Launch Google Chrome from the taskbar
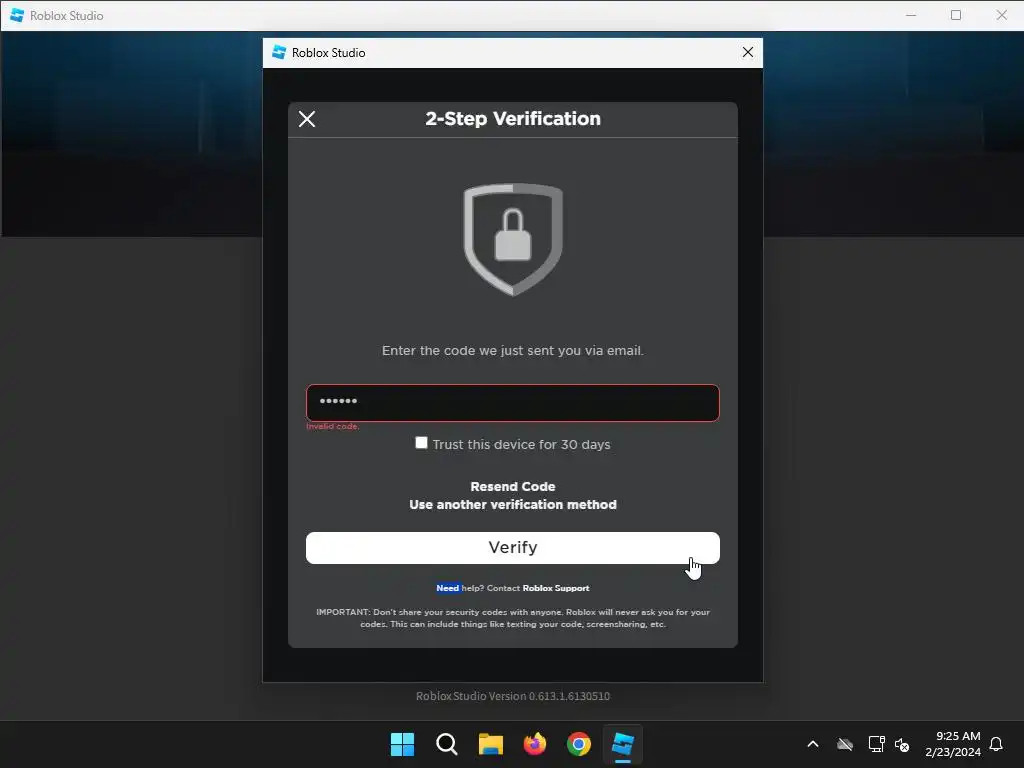Viewport: 1024px width, 768px height. [579, 744]
